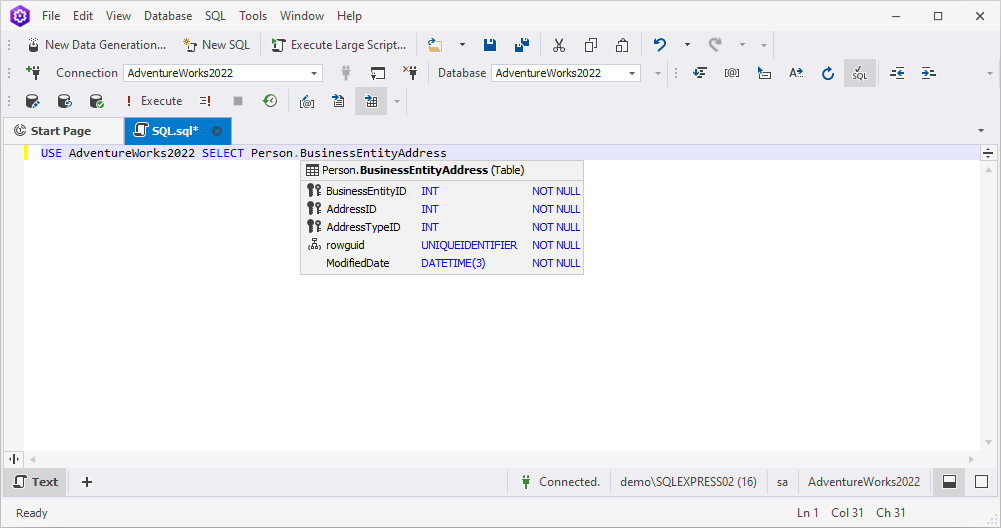Toggle the results-to-grid icon
Viewport: 1001px width, 528px height.
[x=371, y=101]
